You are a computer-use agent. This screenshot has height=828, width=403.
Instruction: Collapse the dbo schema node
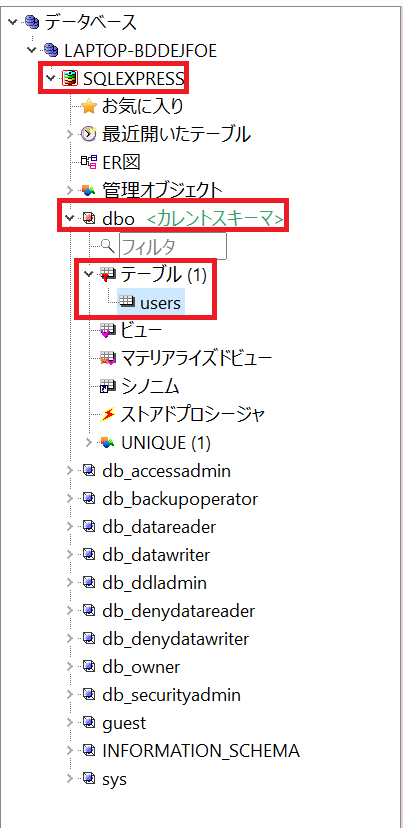point(70,218)
